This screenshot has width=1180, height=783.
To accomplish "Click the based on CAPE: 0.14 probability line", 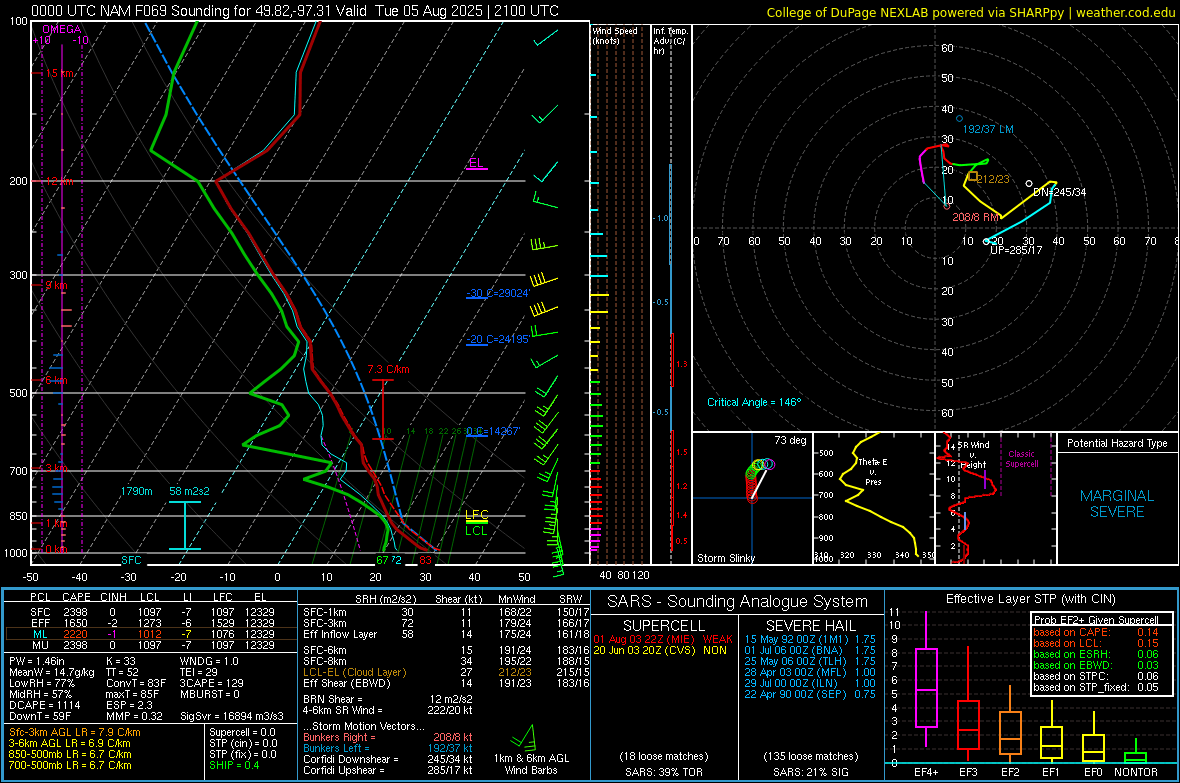I will click(x=1095, y=632).
